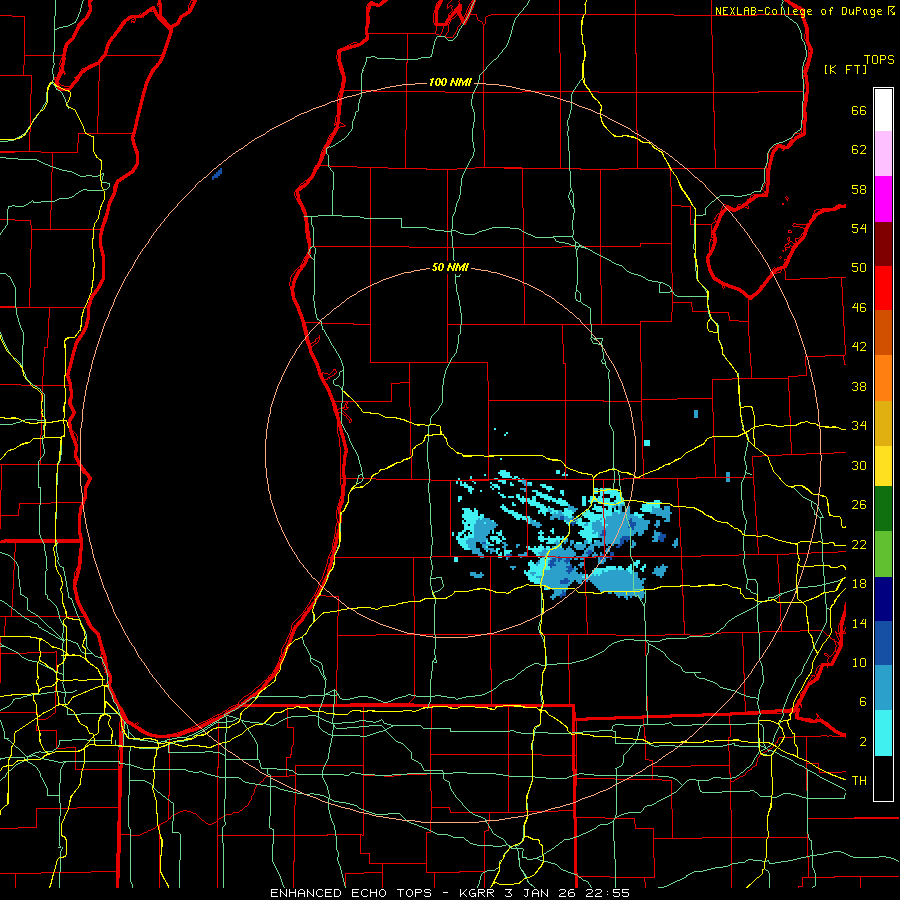The image size is (900, 900).
Task: Click the gold 38 kft legend swatch
Action: (883, 423)
